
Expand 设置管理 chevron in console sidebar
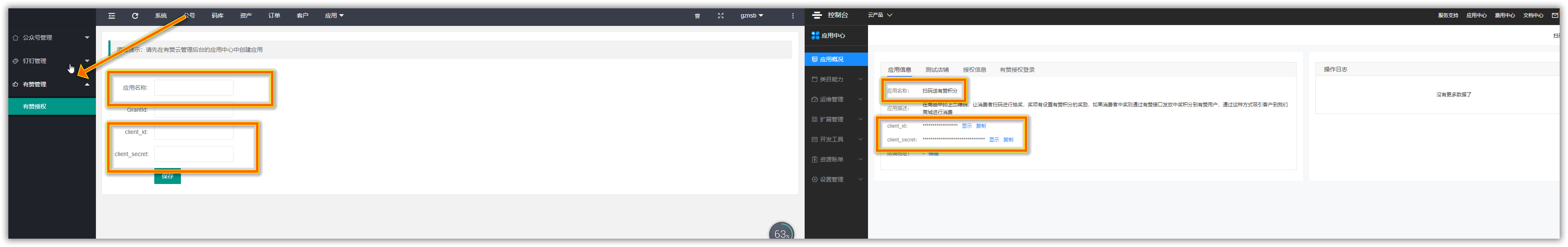pyautogui.click(x=860, y=180)
